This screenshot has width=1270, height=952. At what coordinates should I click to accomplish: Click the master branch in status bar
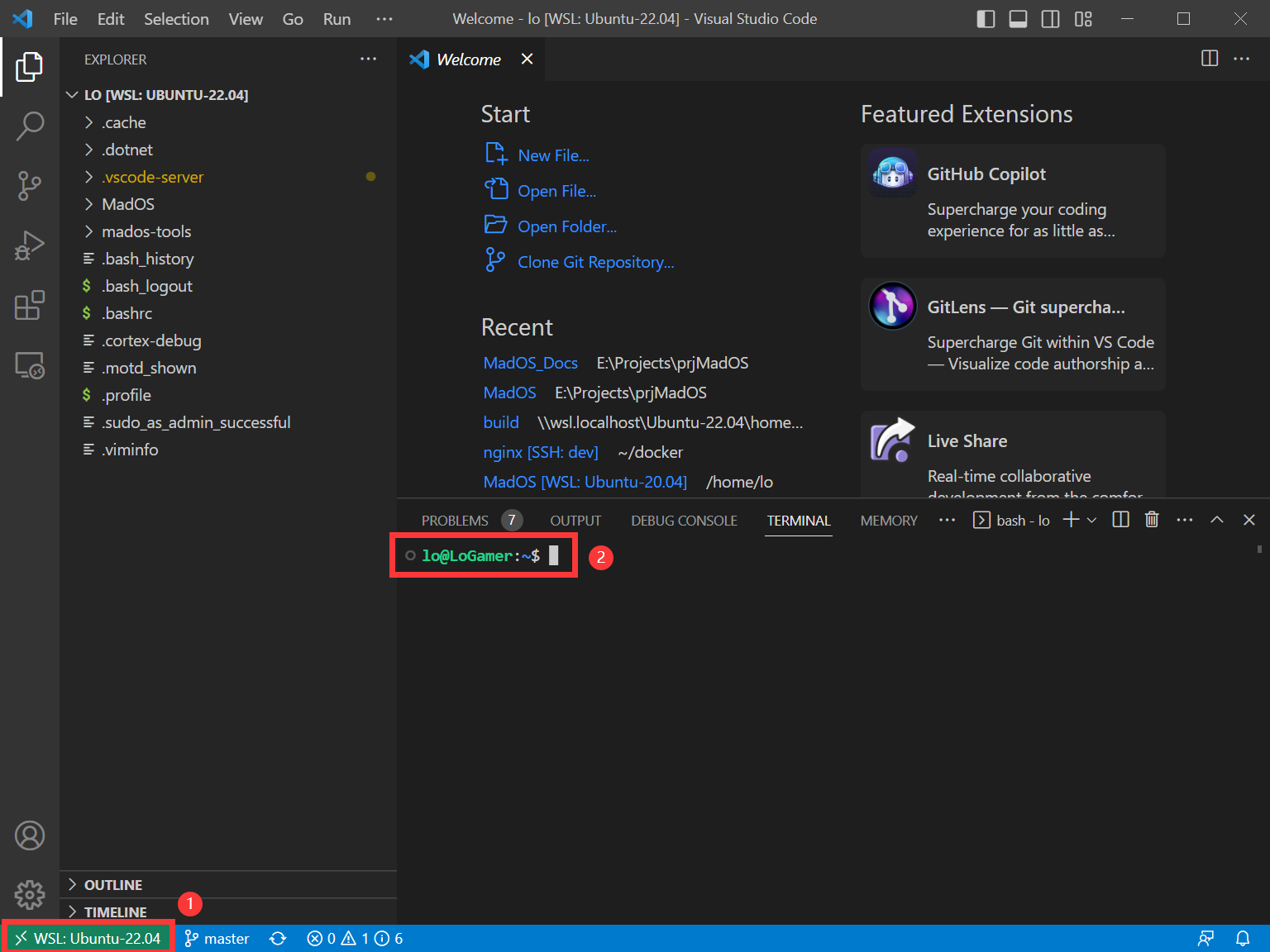(217, 939)
